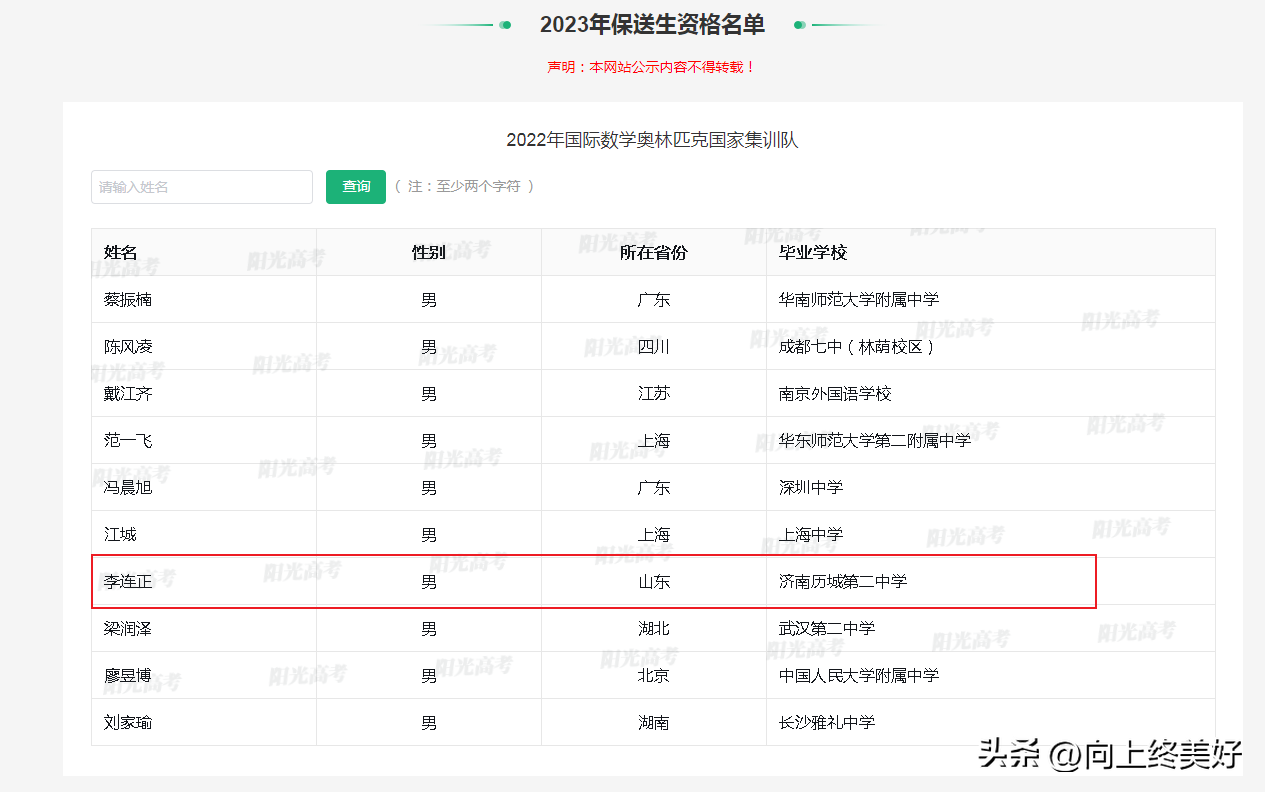Click 中国人民大学附属中学 school cell

859,676
